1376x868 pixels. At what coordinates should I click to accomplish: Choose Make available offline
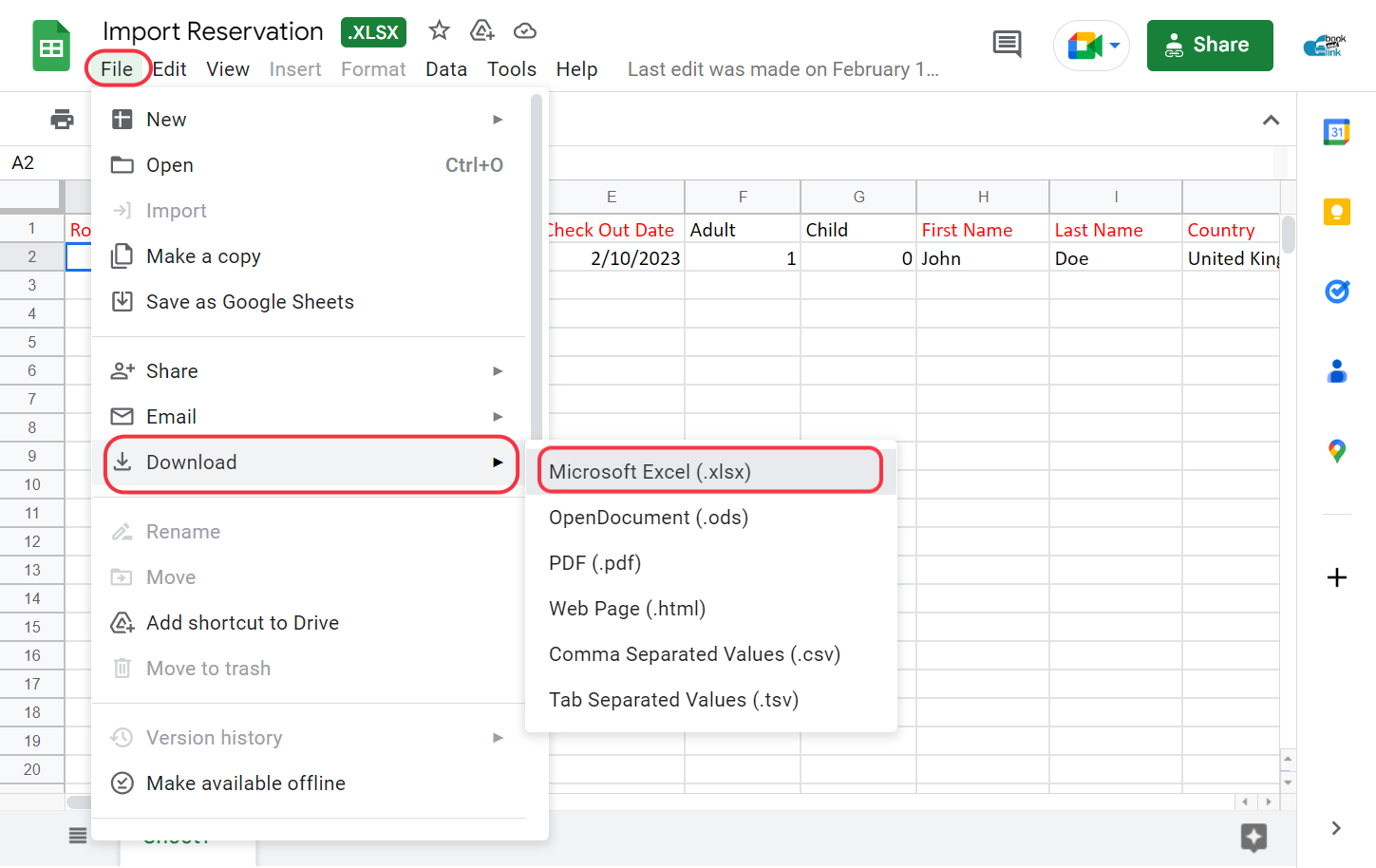coord(309,783)
